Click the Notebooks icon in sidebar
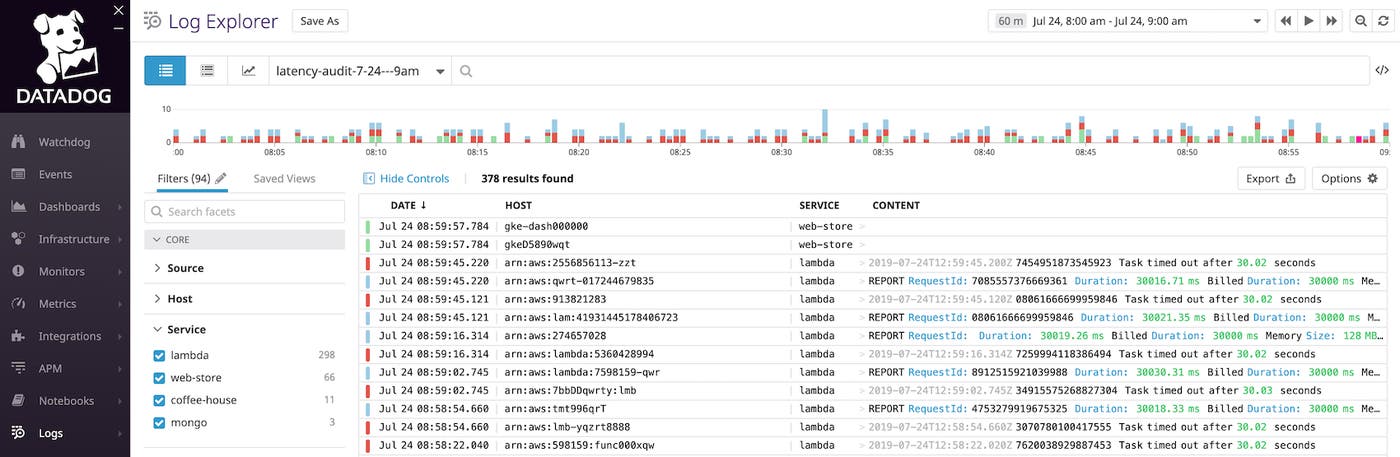Screen dimensions: 1400x457 pyautogui.click(x=18, y=401)
